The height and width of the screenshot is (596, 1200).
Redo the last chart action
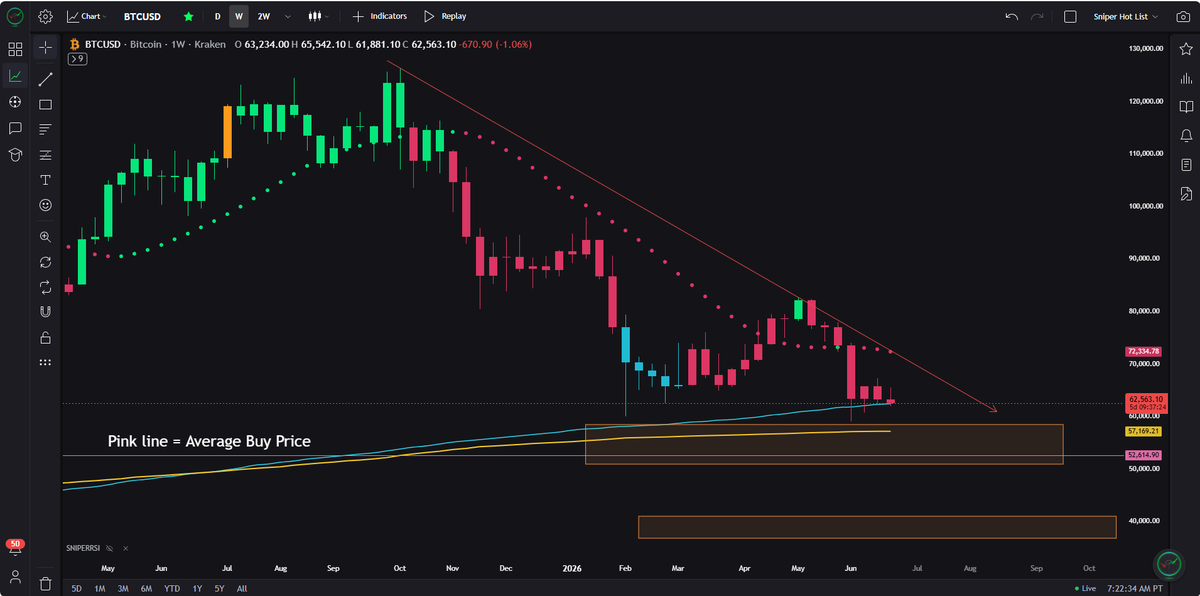[x=1037, y=16]
